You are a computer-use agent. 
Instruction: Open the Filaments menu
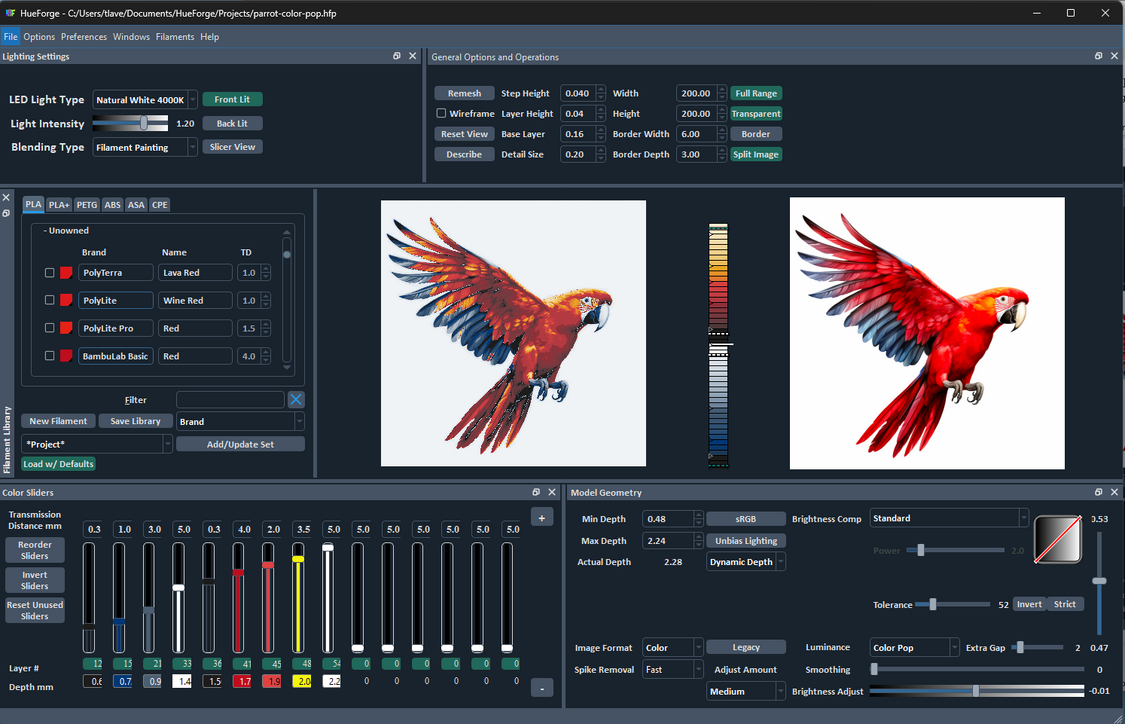point(175,36)
